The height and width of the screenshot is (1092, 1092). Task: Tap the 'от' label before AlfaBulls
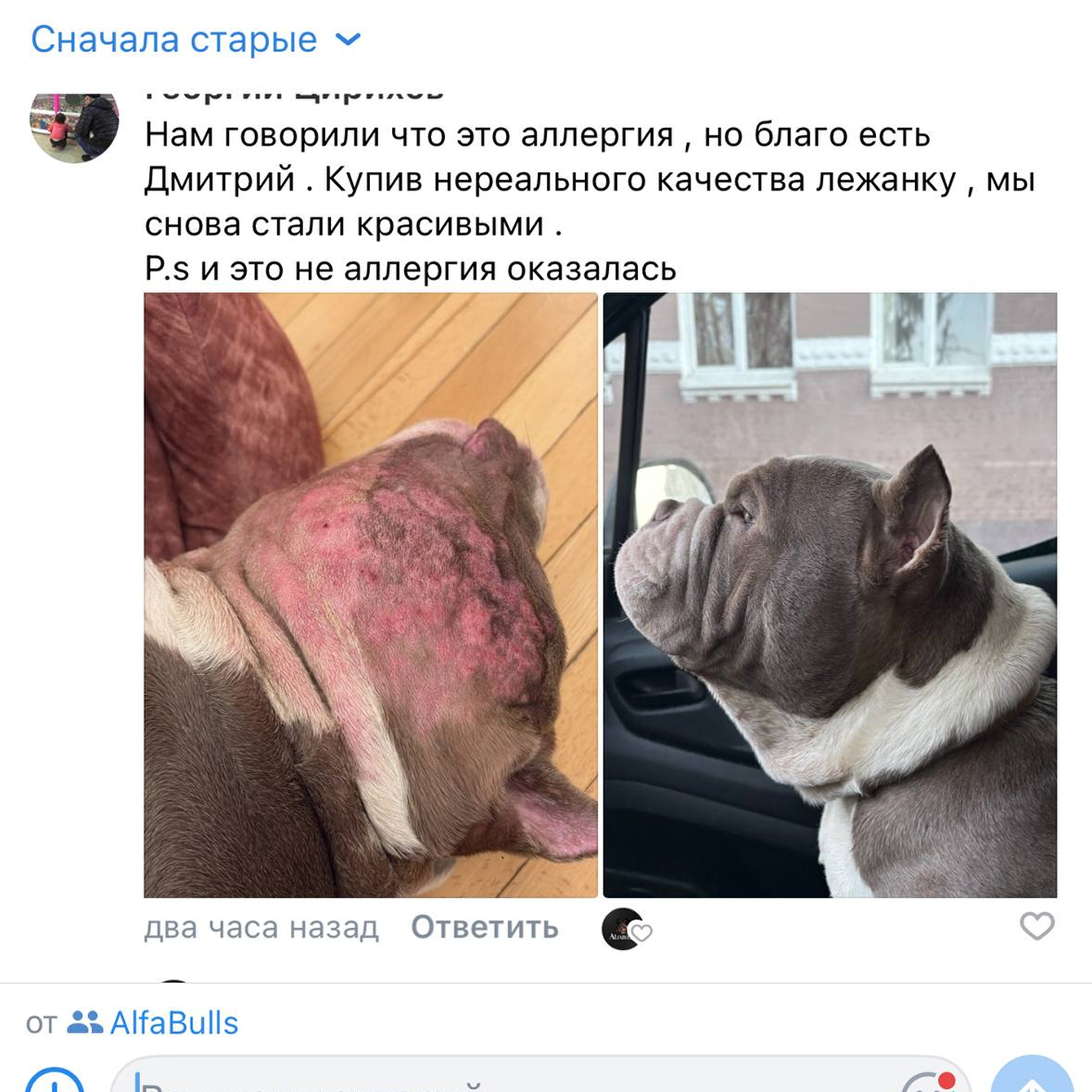click(x=41, y=1024)
